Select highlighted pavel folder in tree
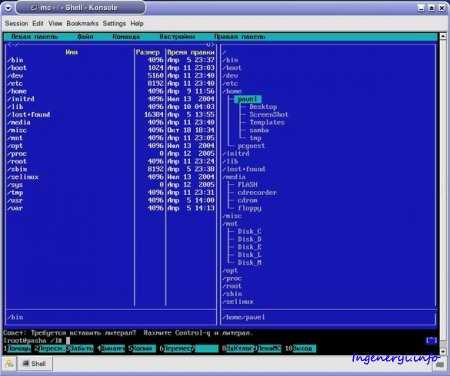Screen dimensions: 450x376 pos(248,99)
